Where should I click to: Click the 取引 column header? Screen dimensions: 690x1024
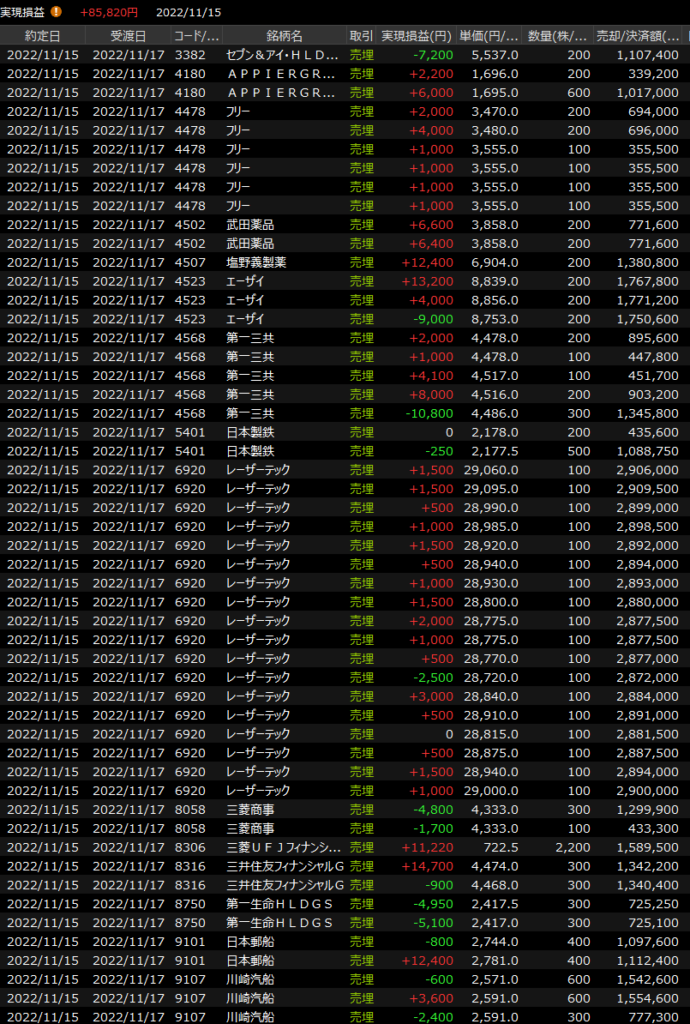(361, 36)
